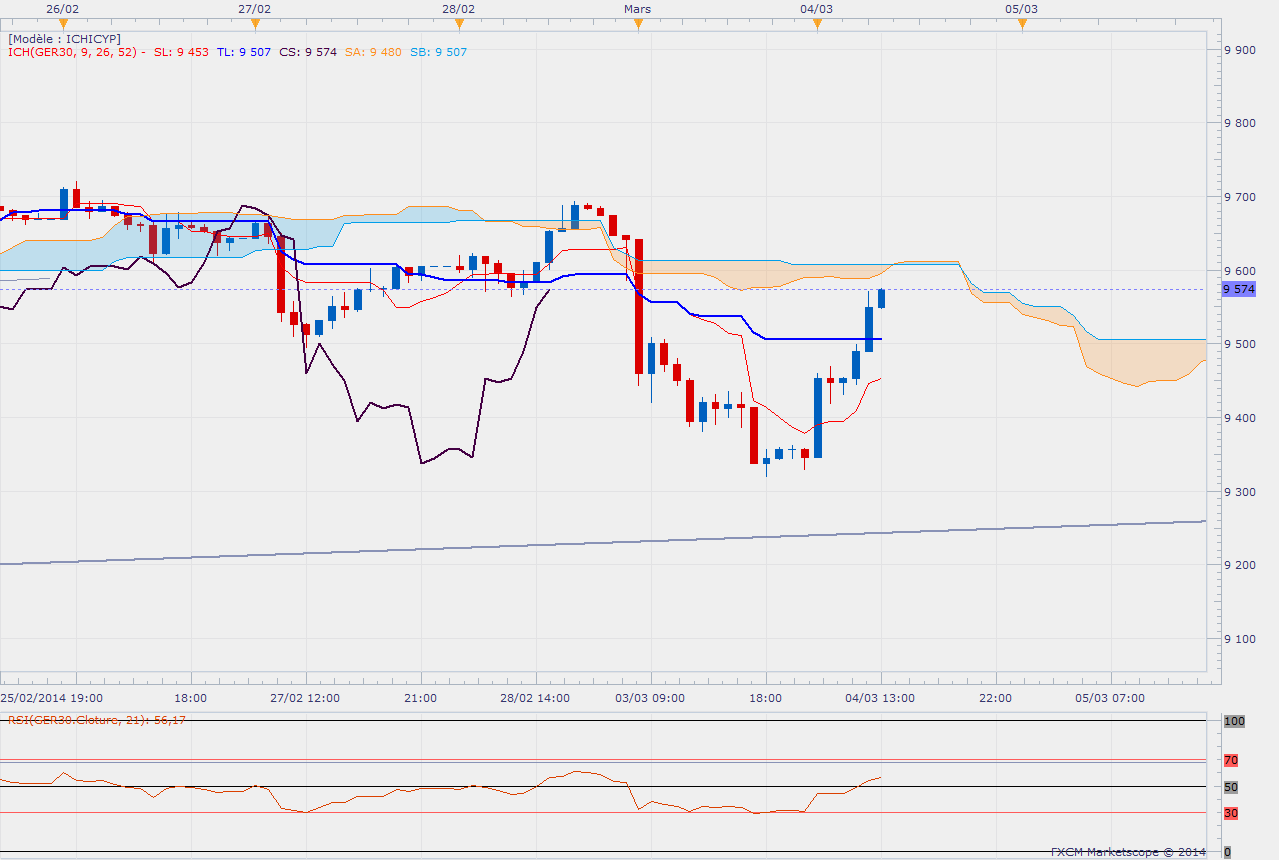Click the TL: 9 507 legend value

click(x=243, y=52)
